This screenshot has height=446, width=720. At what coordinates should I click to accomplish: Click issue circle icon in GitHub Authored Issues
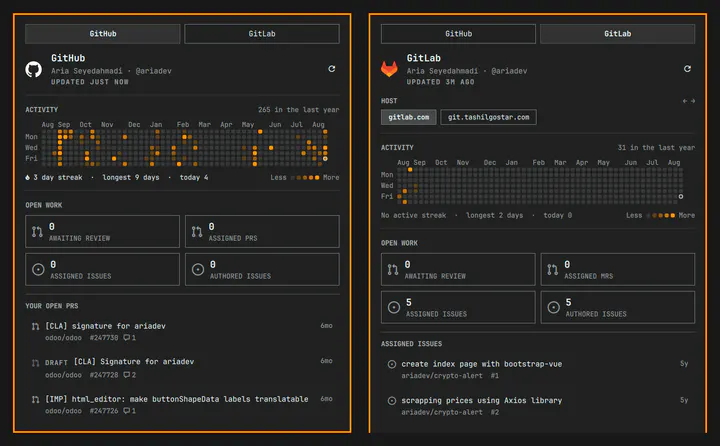(x=198, y=270)
